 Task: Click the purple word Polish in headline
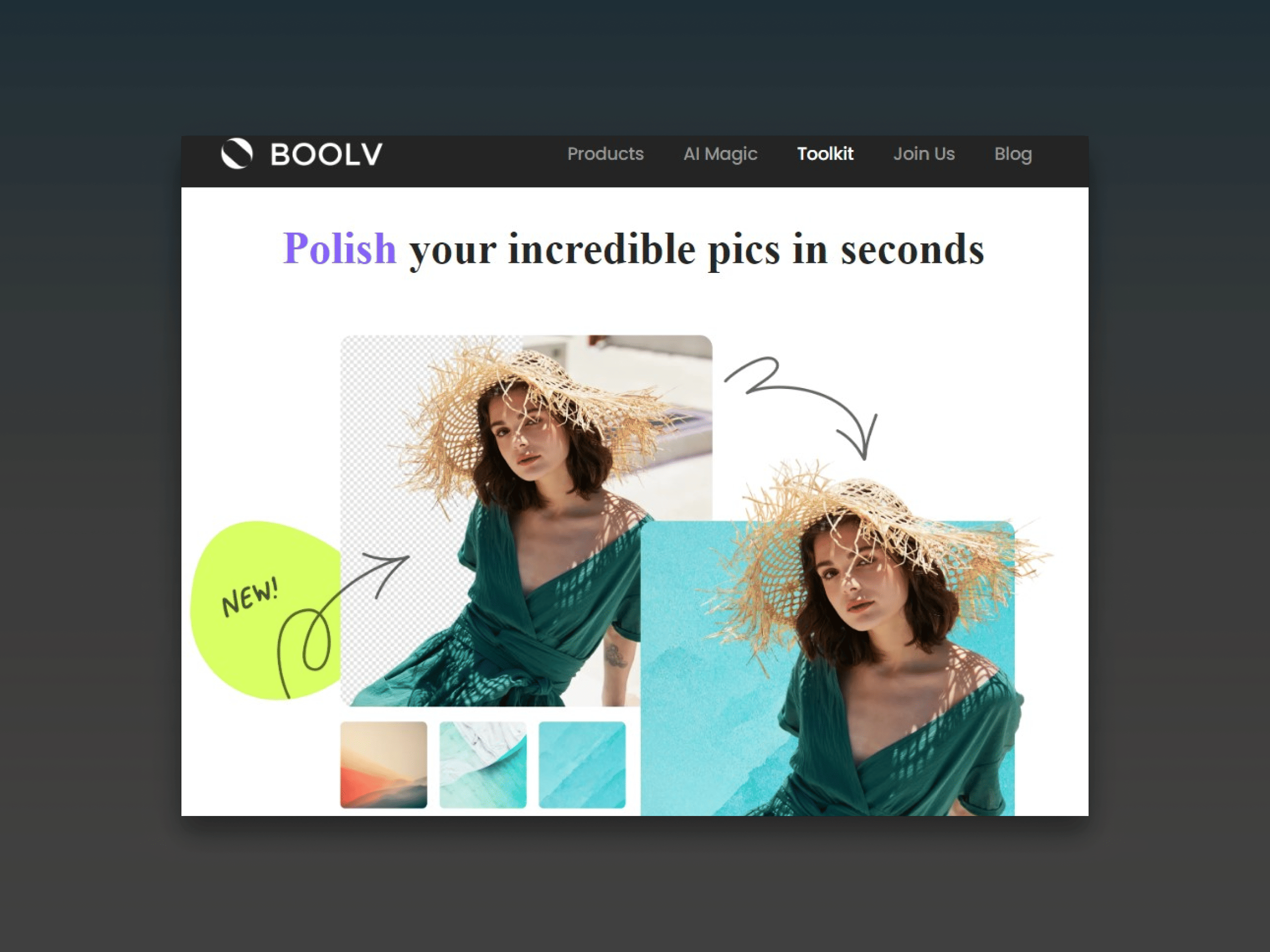point(339,248)
